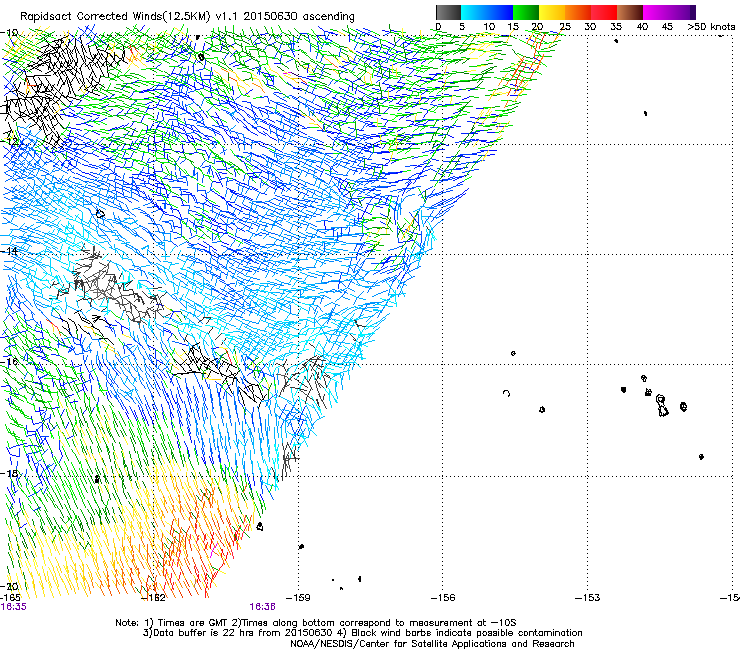
Task: Click the '-153' longitude axis label
Action: (588, 598)
